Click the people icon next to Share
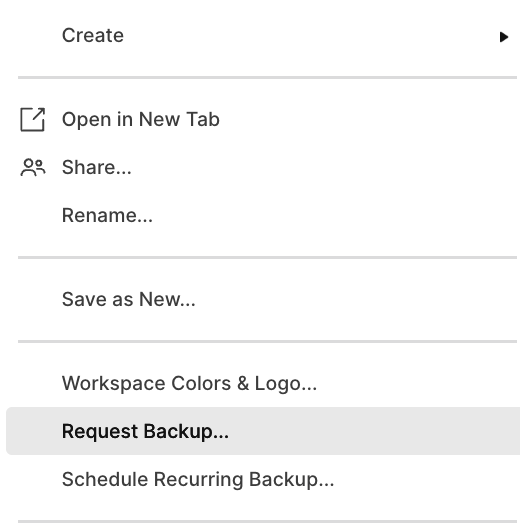Screen dimensions: 520x528 (x=33, y=167)
